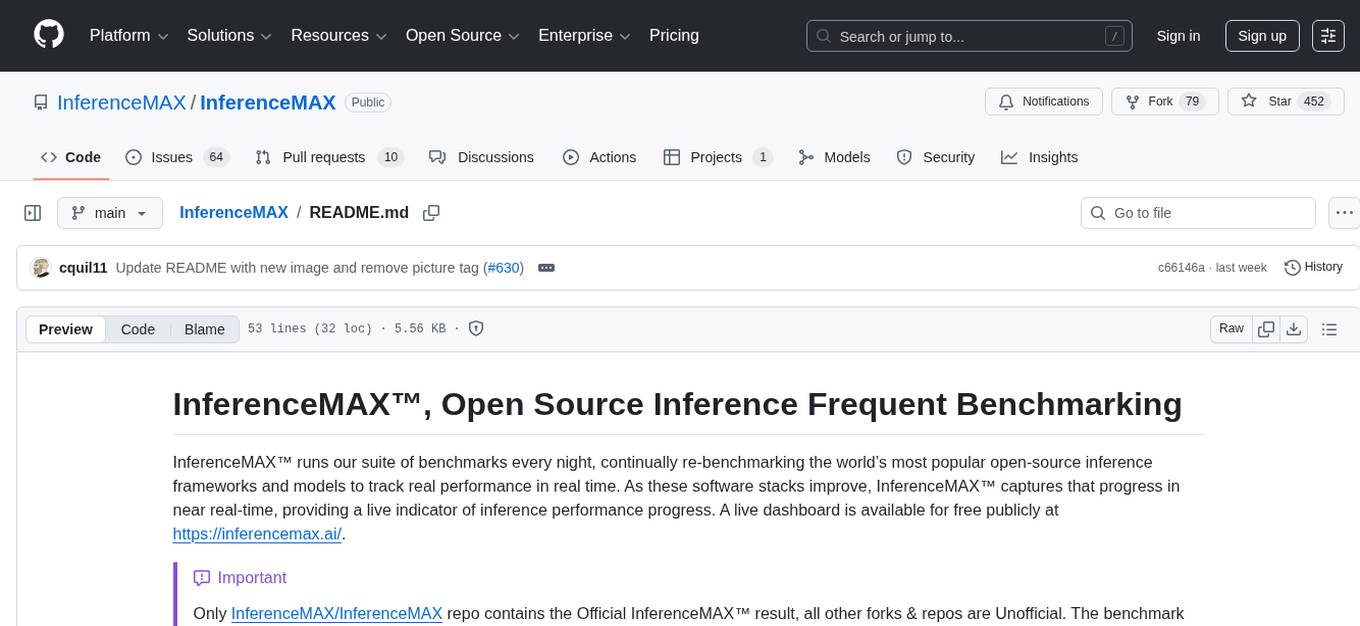This screenshot has width=1360, height=626.
Task: Download the raw file
Action: tap(1293, 329)
